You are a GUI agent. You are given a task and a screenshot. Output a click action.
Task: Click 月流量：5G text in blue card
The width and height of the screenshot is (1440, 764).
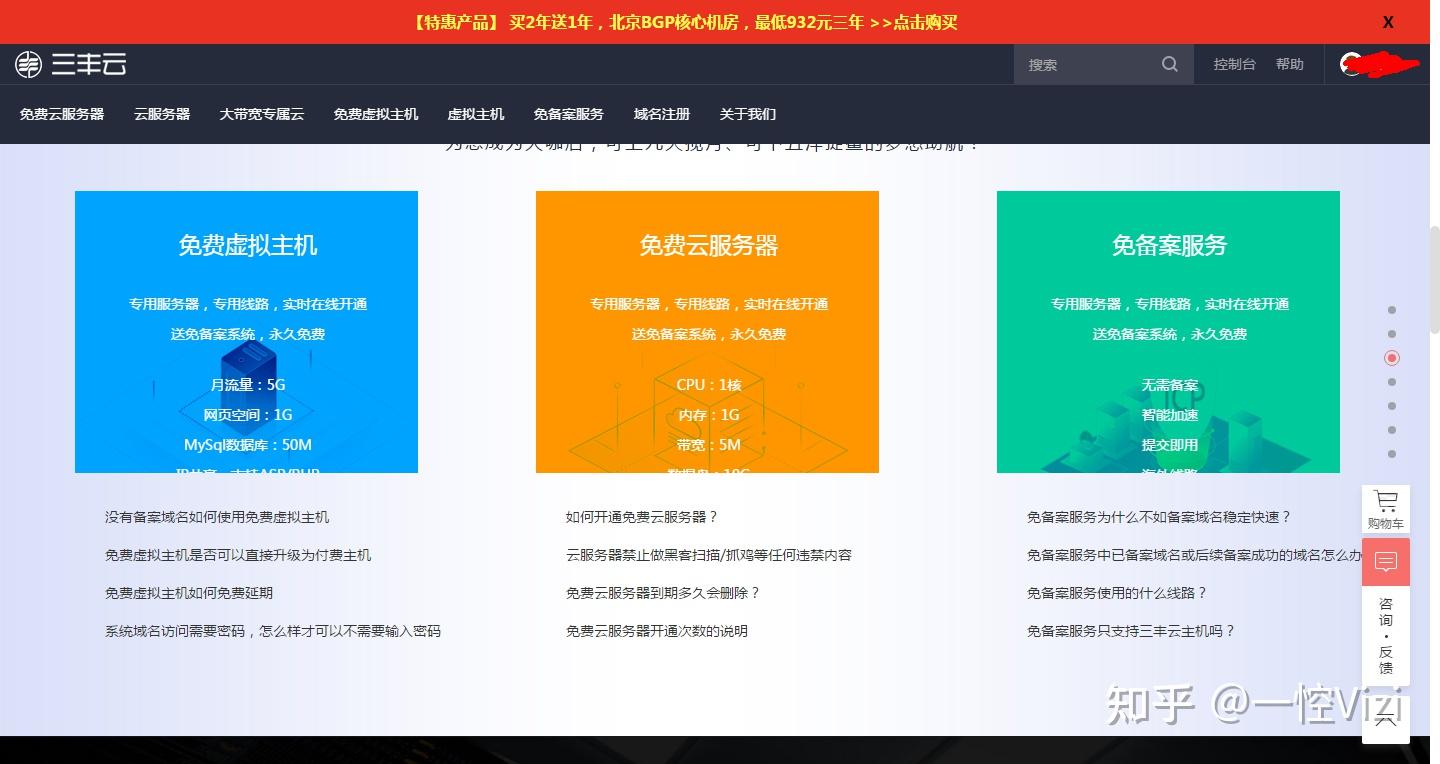248,384
